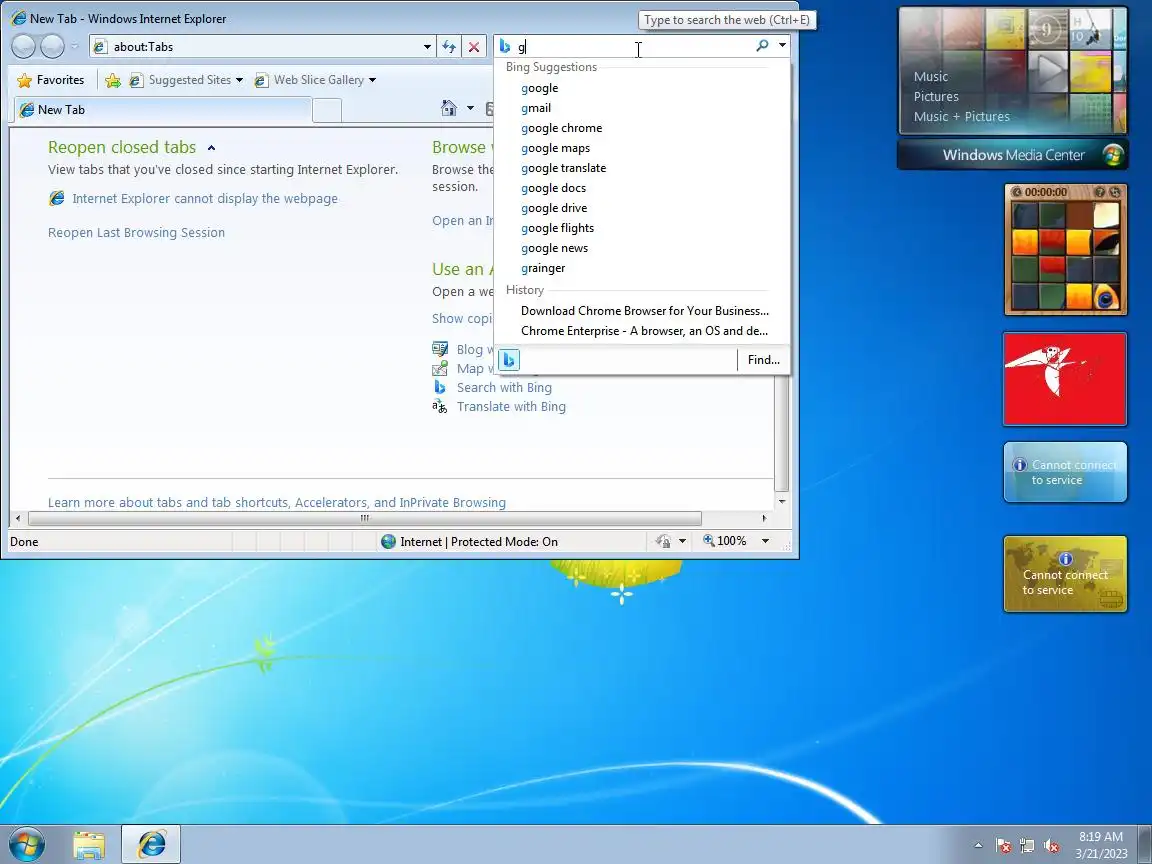Select 'google news' in suggestions list
Screen dimensions: 1152x864
[x=554, y=248]
